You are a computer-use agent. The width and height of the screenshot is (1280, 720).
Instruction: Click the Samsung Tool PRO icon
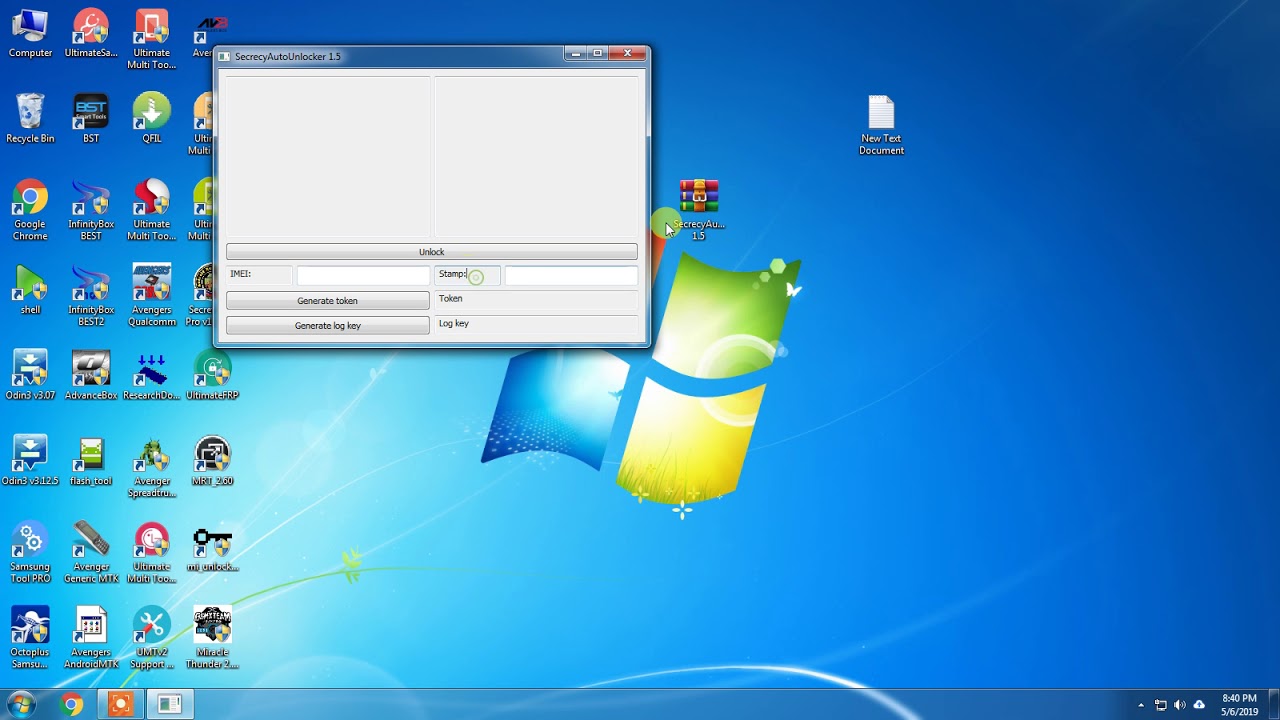(x=30, y=554)
